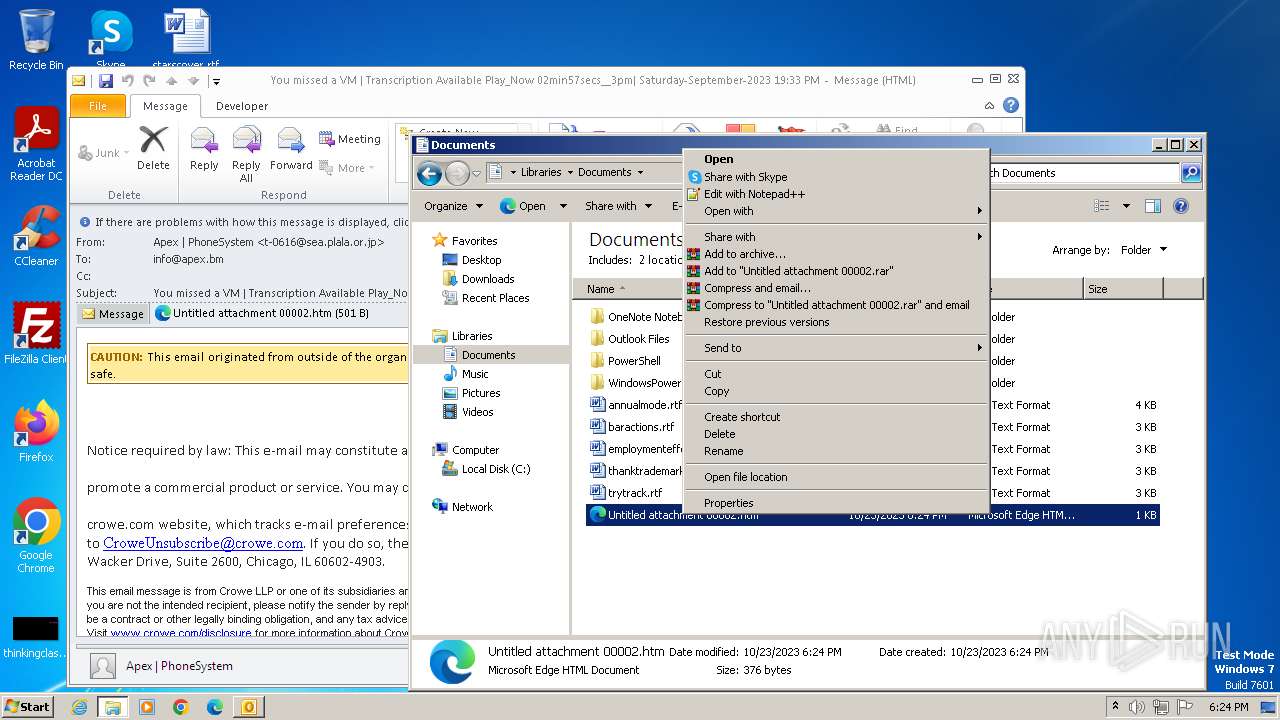Open the Explorer help icon

point(1181,206)
